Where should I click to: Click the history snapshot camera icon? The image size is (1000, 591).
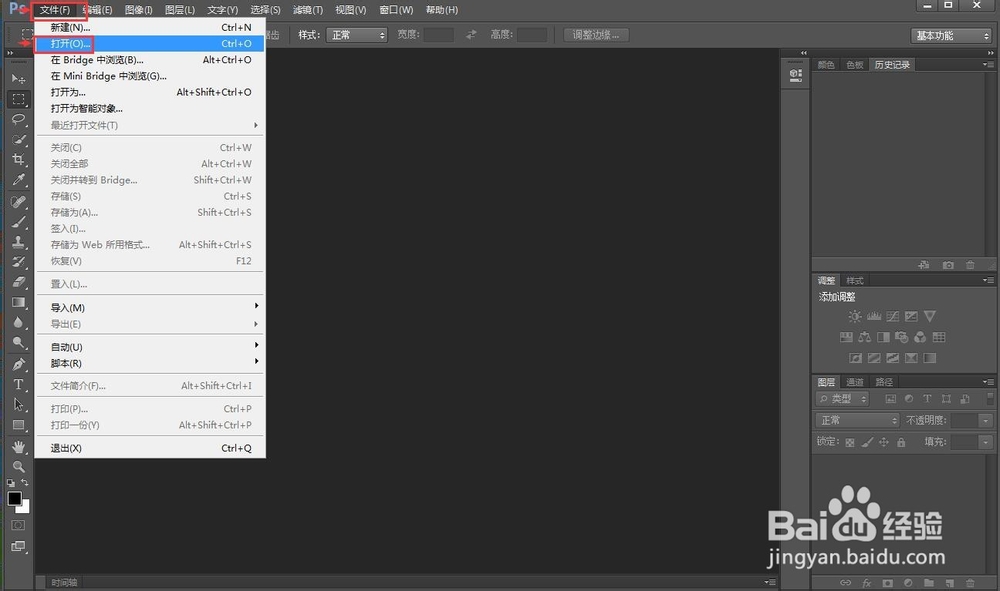[948, 265]
